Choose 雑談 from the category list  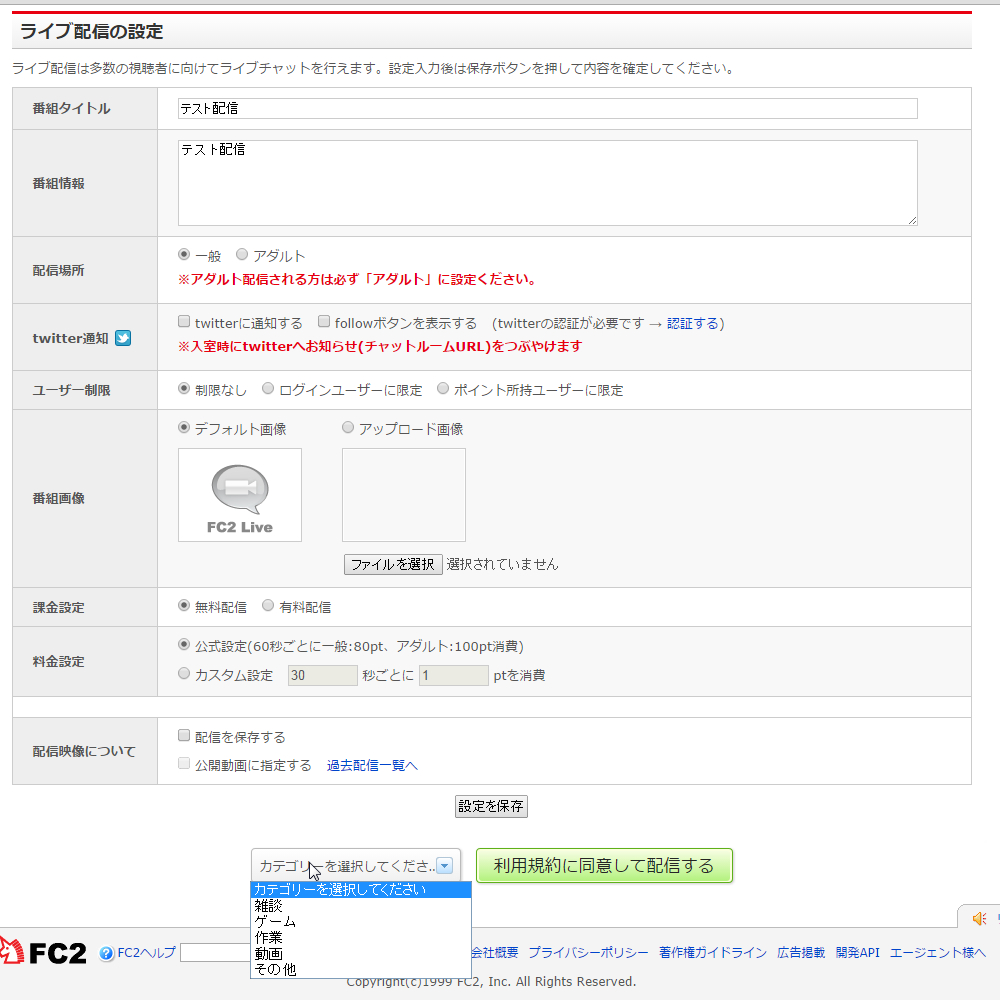pyautogui.click(x=361, y=906)
